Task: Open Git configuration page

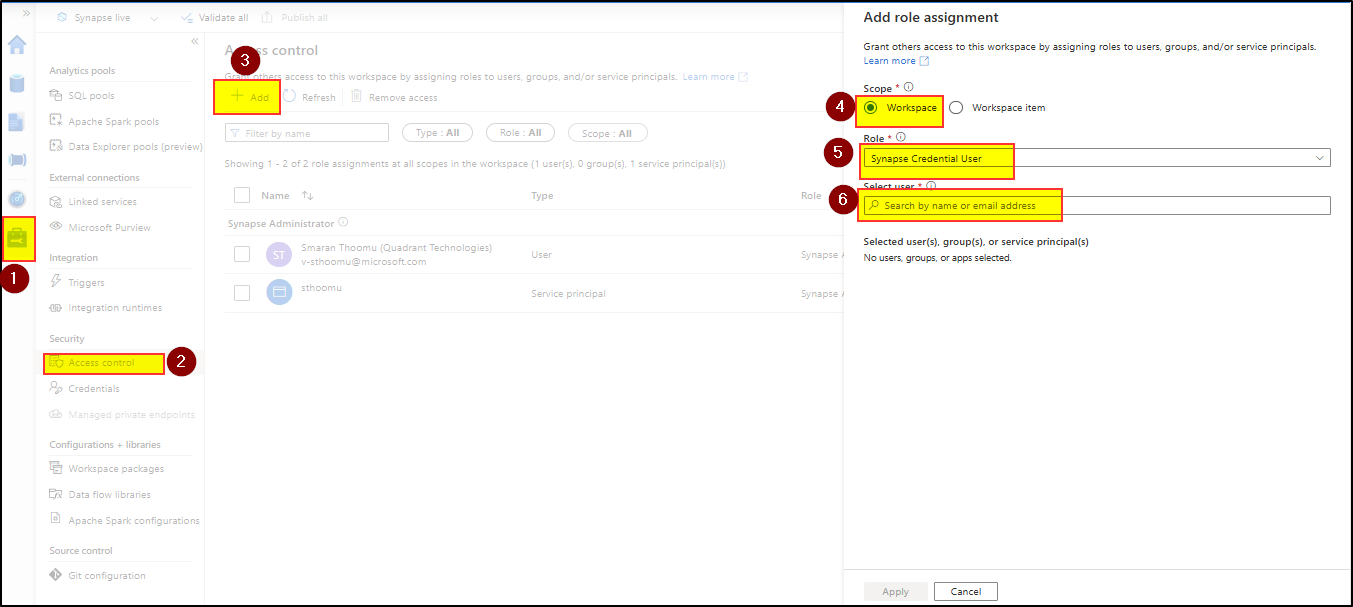Action: click(x=106, y=576)
